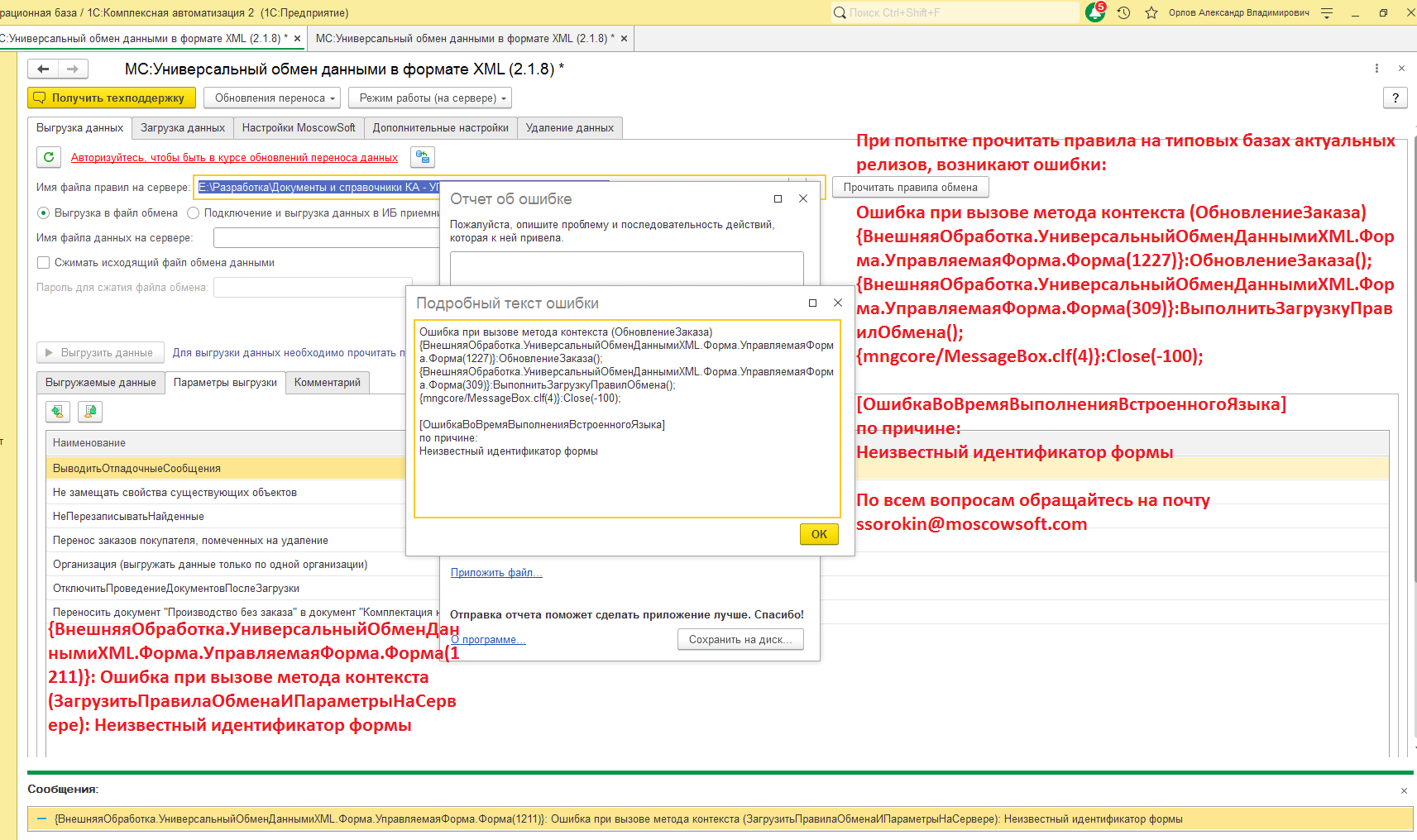Open Дополнительные настройки tab
The height and width of the screenshot is (840, 1417).
[440, 128]
